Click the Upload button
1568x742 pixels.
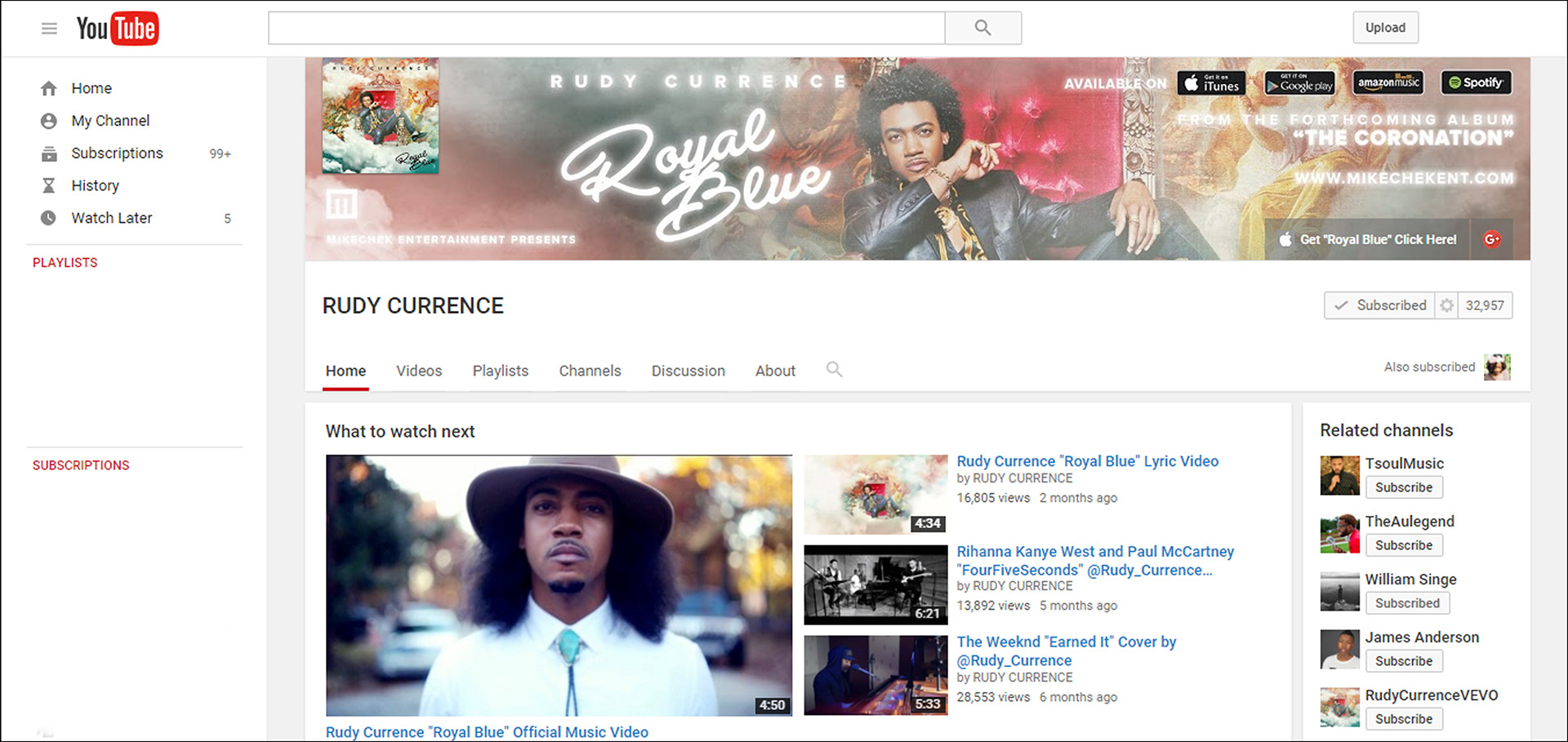[x=1385, y=28]
